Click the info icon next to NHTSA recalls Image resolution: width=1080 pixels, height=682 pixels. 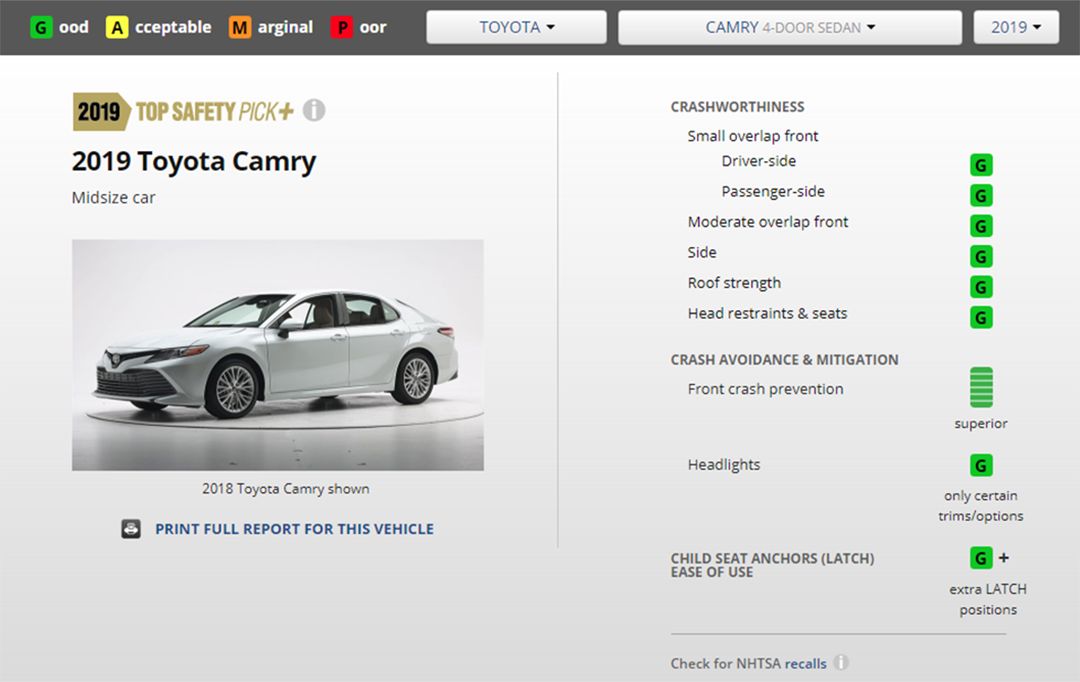(841, 663)
